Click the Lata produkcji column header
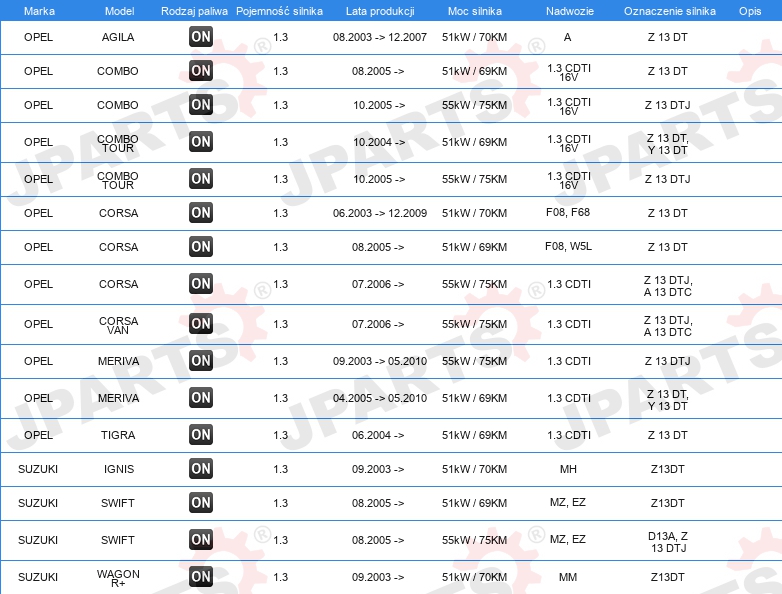The image size is (782, 594). (x=380, y=11)
